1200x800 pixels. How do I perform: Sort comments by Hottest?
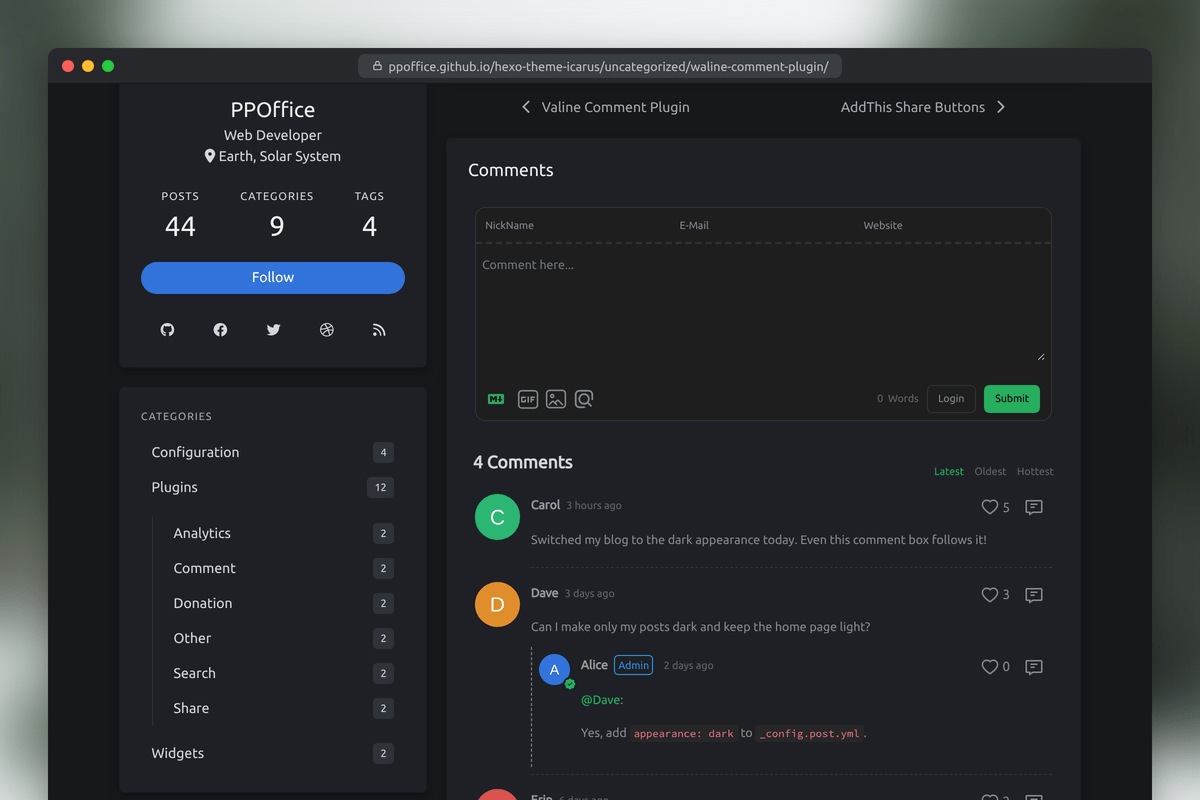[x=1035, y=472]
